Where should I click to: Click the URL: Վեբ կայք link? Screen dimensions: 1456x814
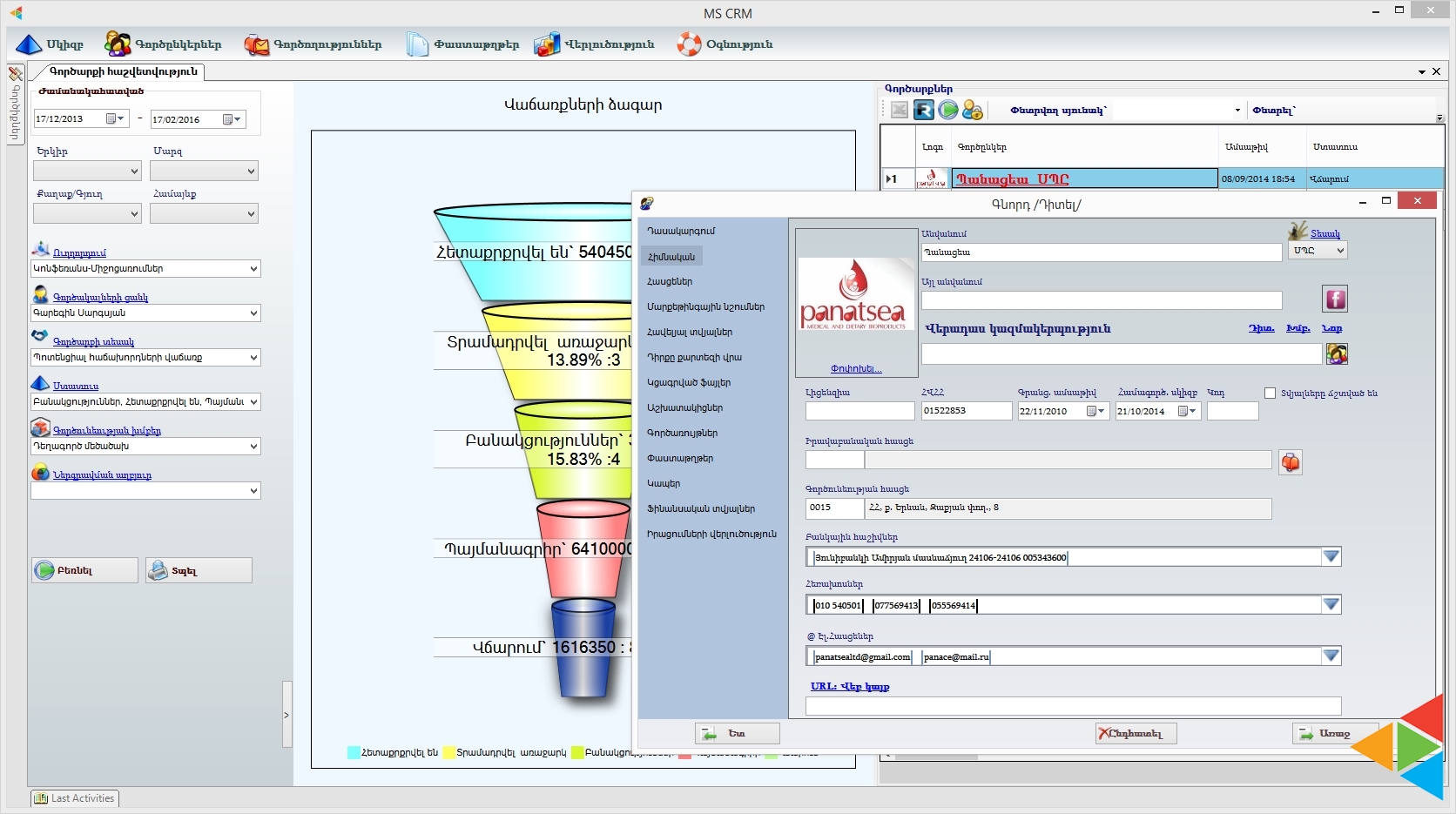(x=850, y=687)
